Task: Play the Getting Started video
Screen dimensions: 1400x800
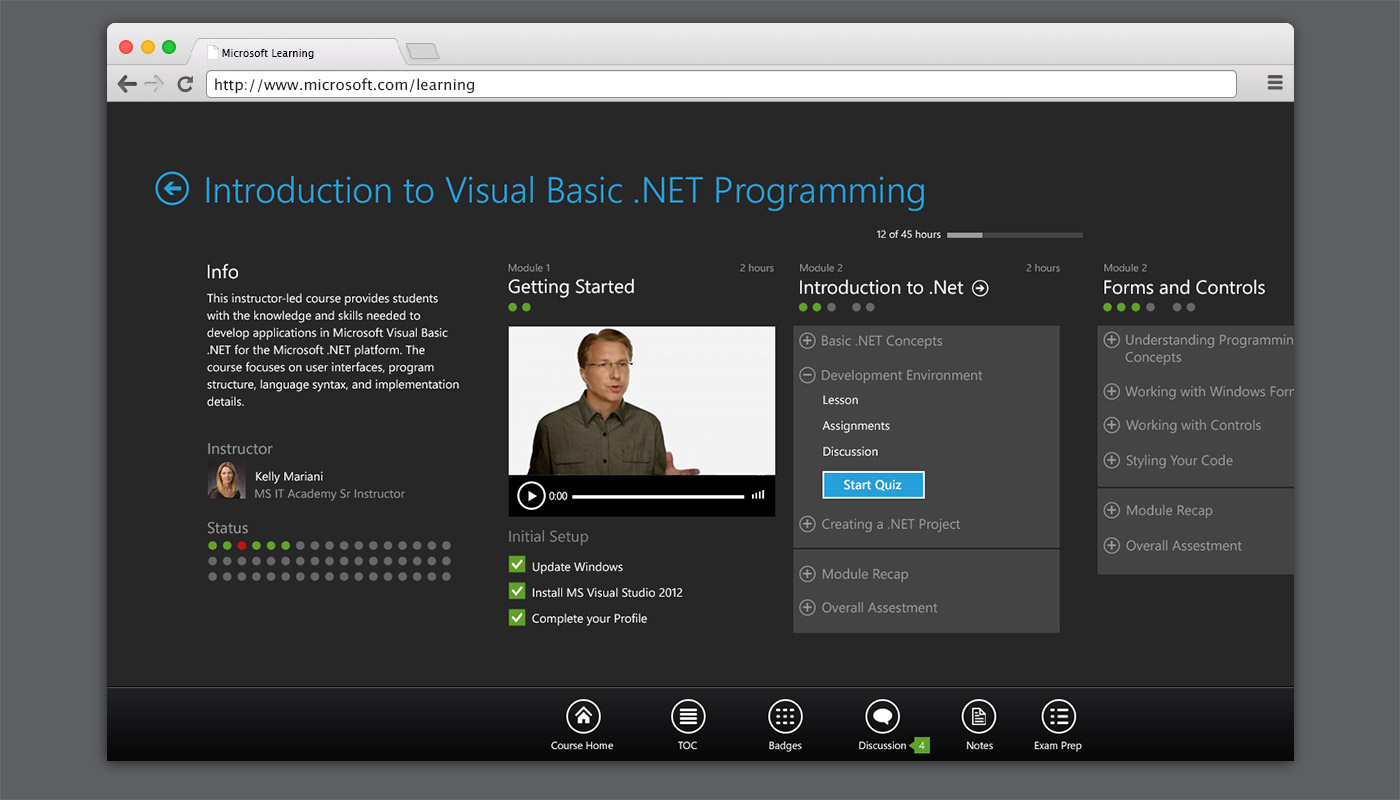Action: pyautogui.click(x=531, y=495)
